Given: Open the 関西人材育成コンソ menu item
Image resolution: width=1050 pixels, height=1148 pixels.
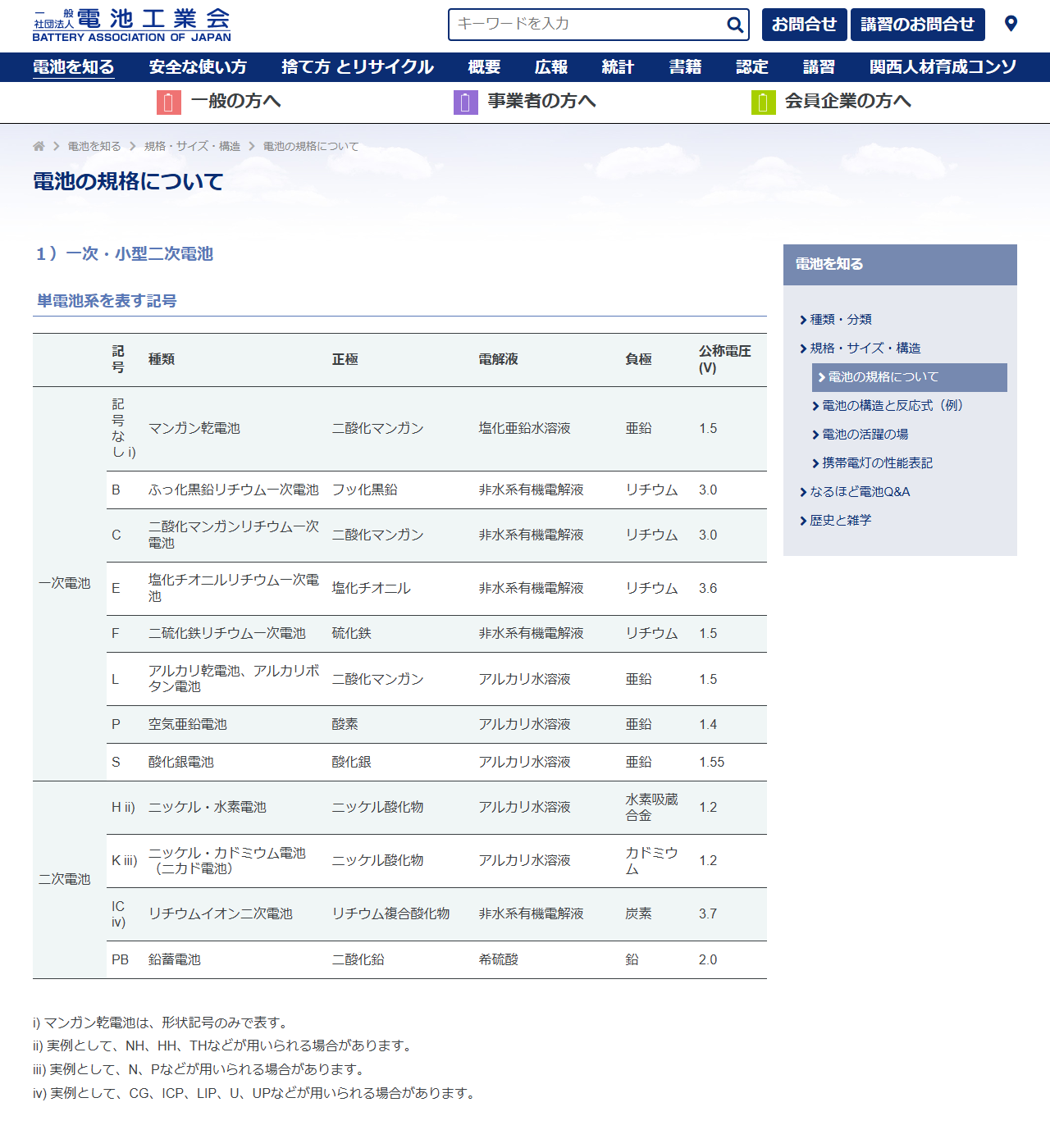Looking at the screenshot, I should pos(943,67).
